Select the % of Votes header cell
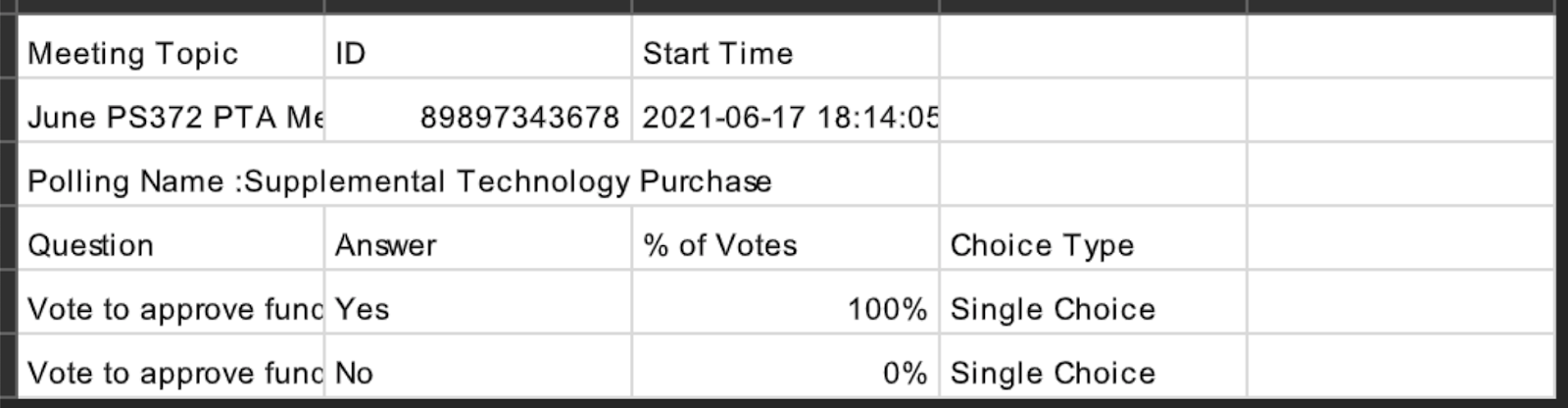Image resolution: width=1568 pixels, height=408 pixels. [x=785, y=237]
